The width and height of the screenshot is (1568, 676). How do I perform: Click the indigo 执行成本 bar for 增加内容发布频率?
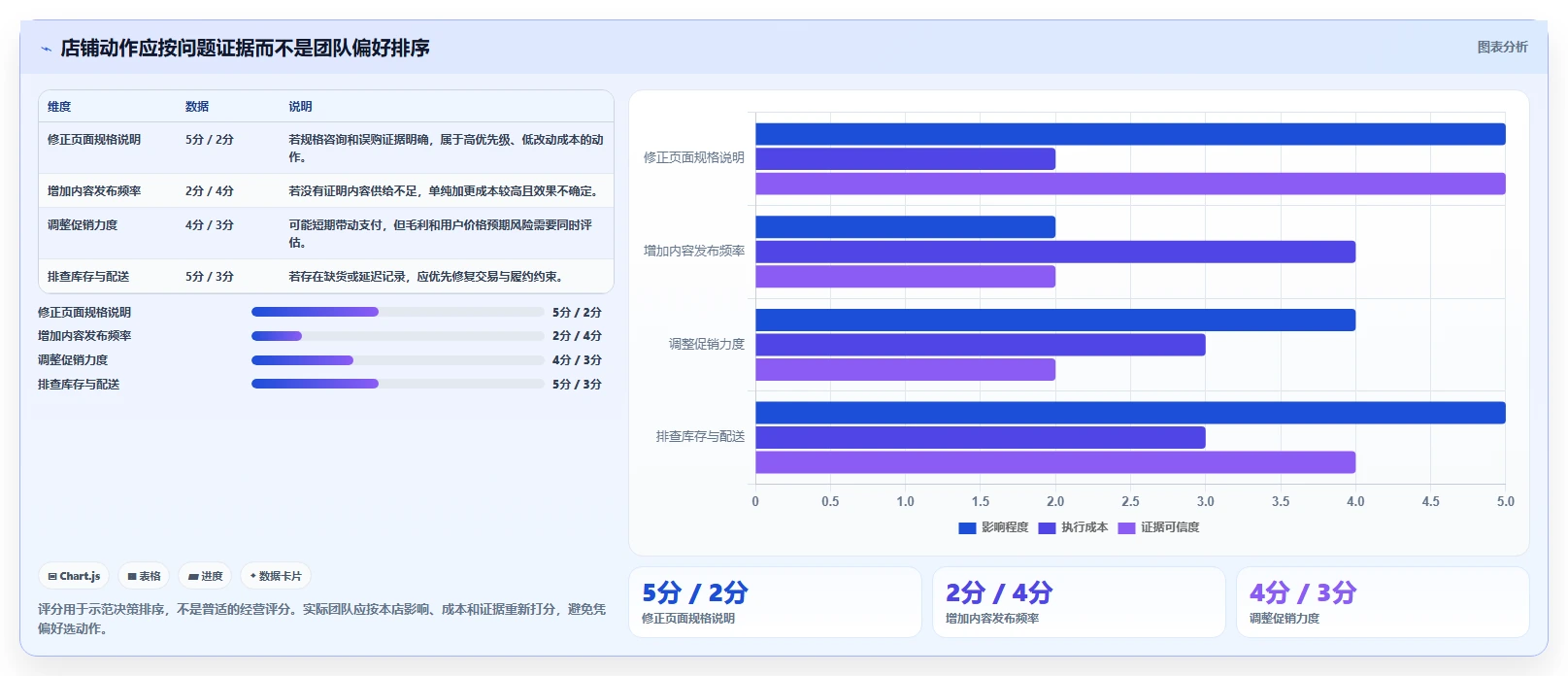click(1055, 252)
